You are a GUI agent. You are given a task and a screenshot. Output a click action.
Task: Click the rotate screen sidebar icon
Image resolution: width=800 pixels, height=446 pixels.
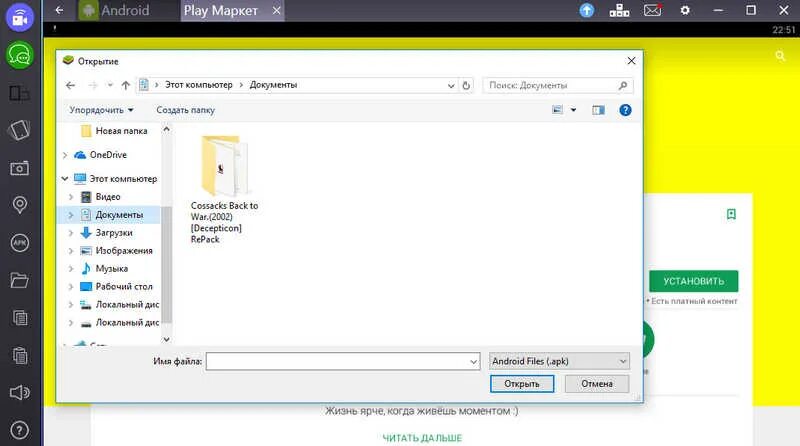(19, 130)
